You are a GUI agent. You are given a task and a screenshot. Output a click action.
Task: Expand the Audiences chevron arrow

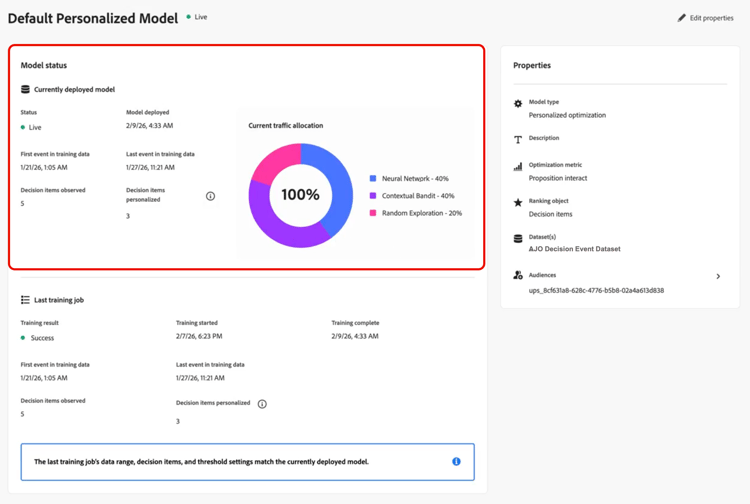click(718, 276)
